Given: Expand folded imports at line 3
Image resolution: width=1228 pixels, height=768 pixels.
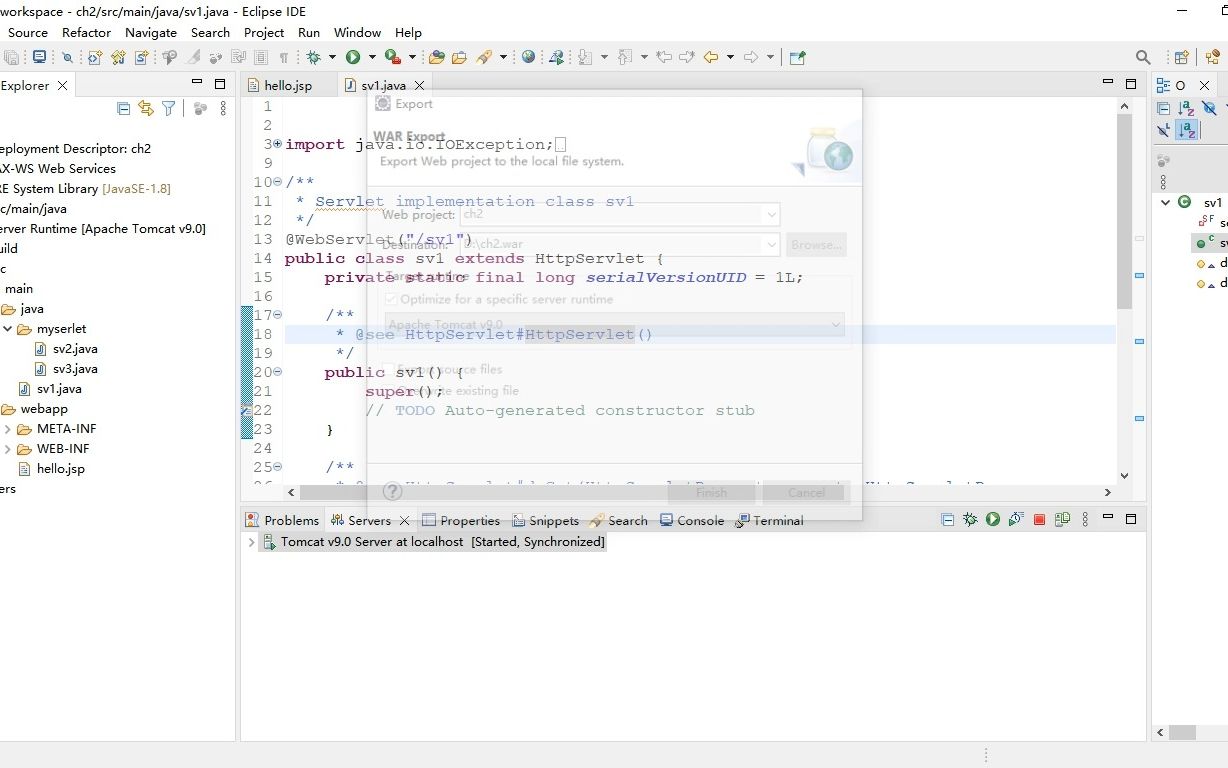Looking at the screenshot, I should [x=278, y=144].
